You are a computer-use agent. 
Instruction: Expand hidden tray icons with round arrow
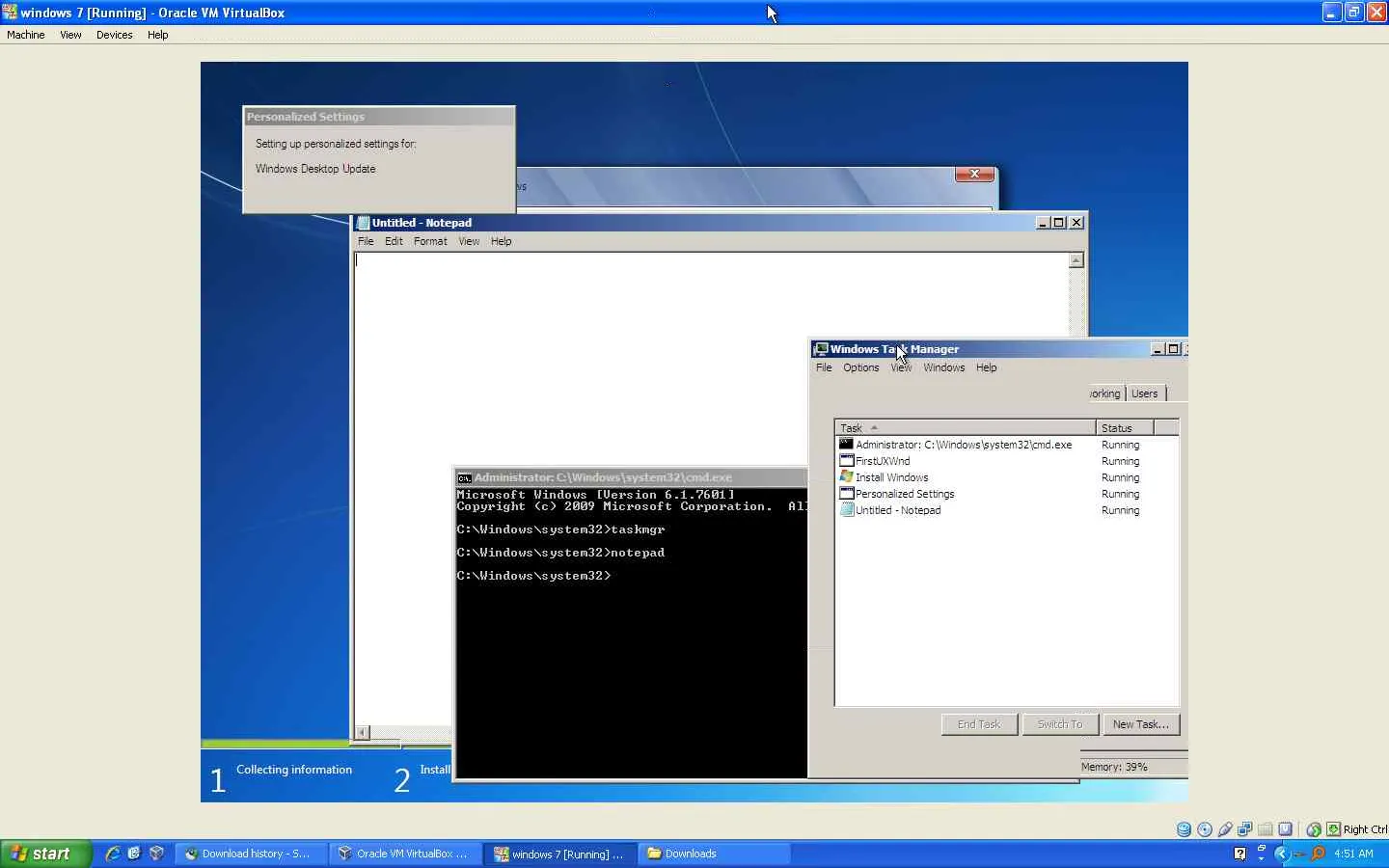(1282, 854)
